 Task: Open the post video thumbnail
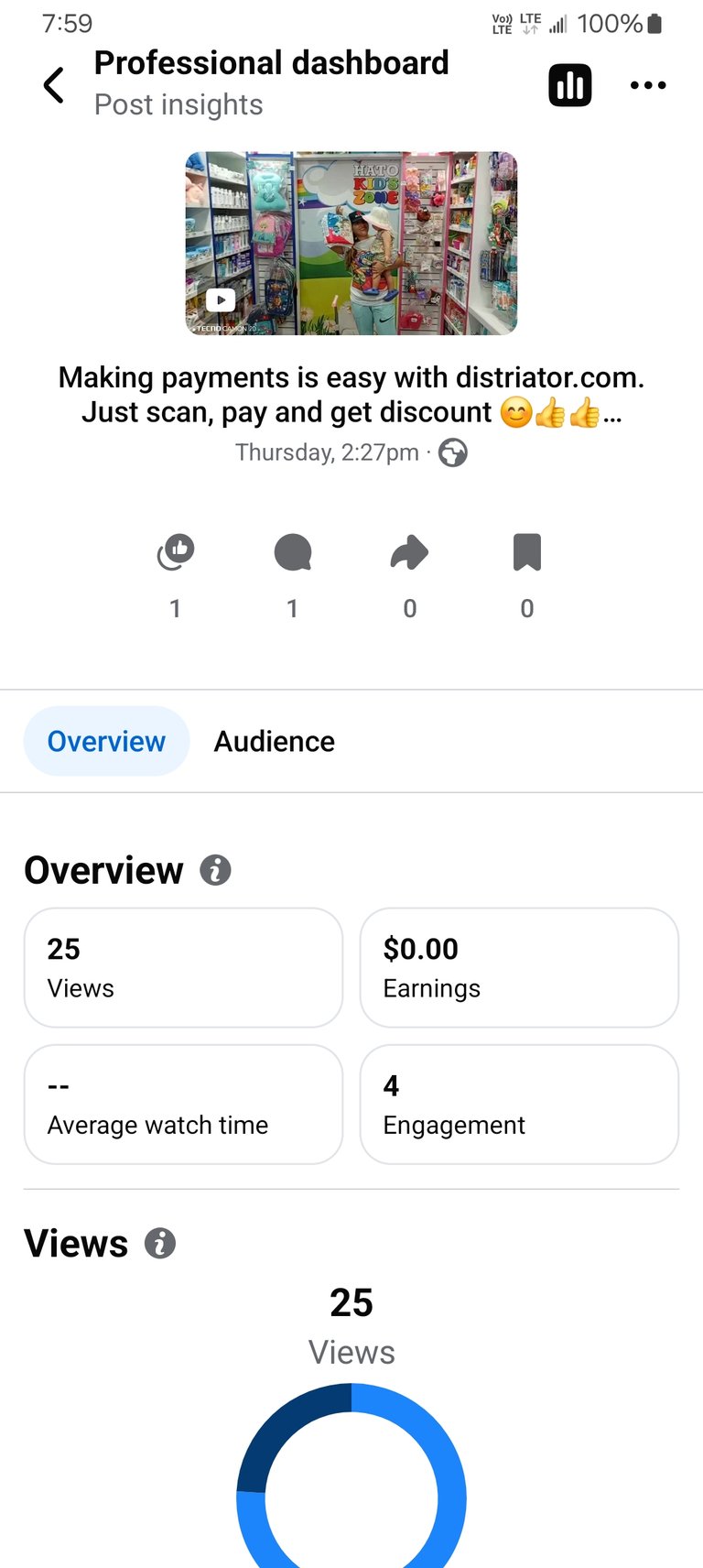point(351,243)
